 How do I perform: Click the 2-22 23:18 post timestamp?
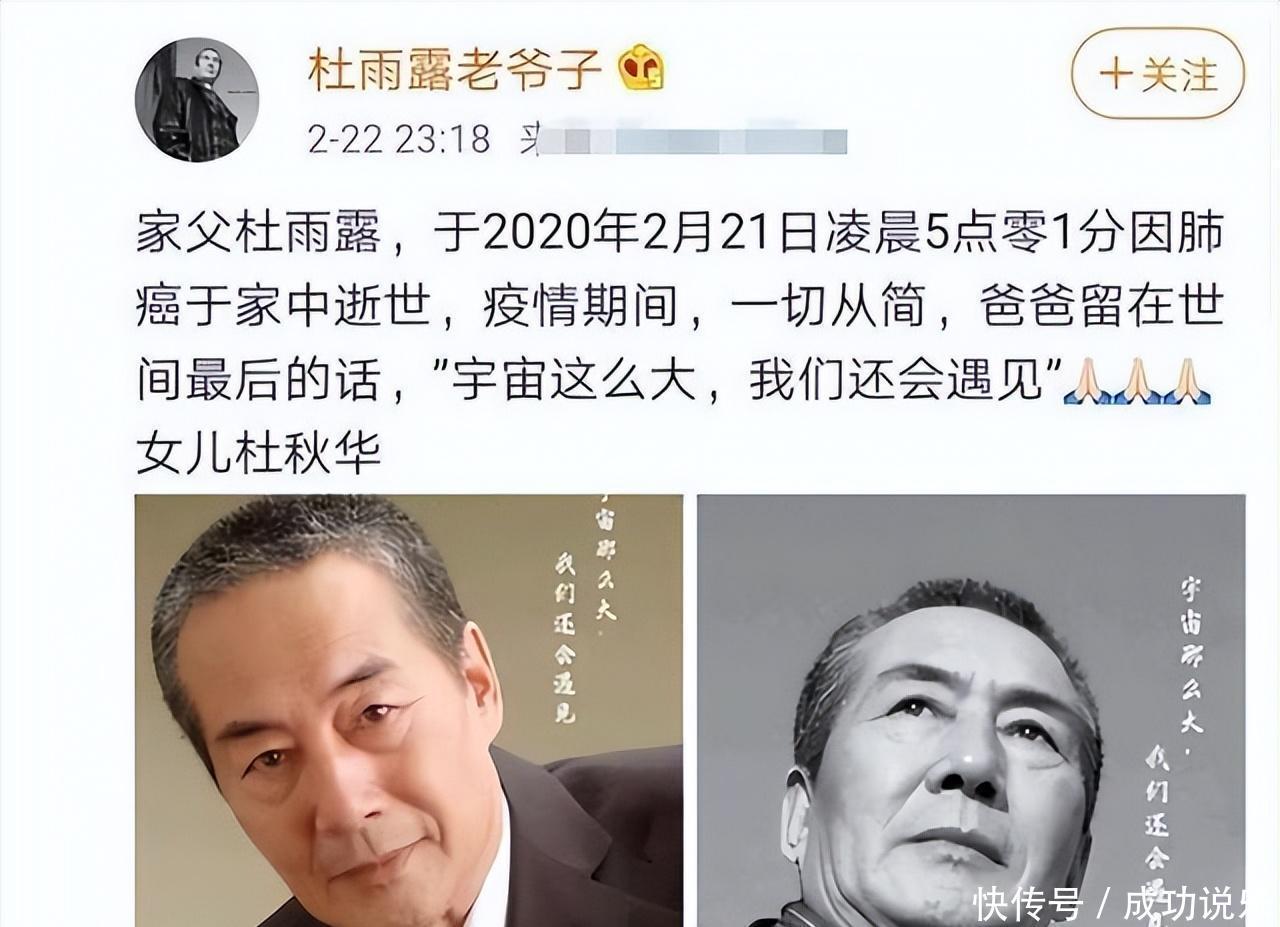click(399, 139)
